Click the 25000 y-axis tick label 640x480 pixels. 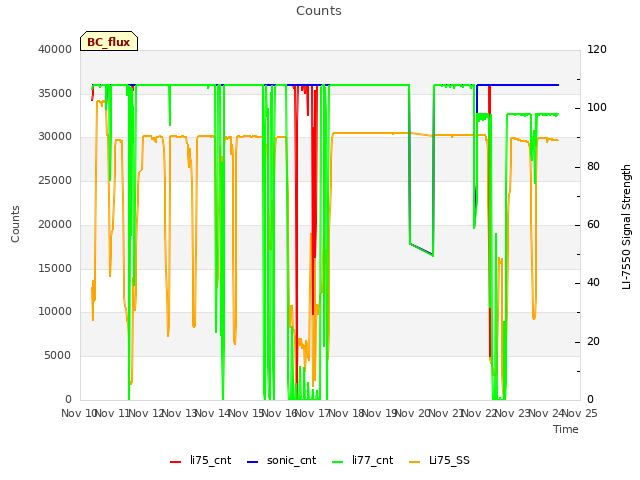pos(55,180)
